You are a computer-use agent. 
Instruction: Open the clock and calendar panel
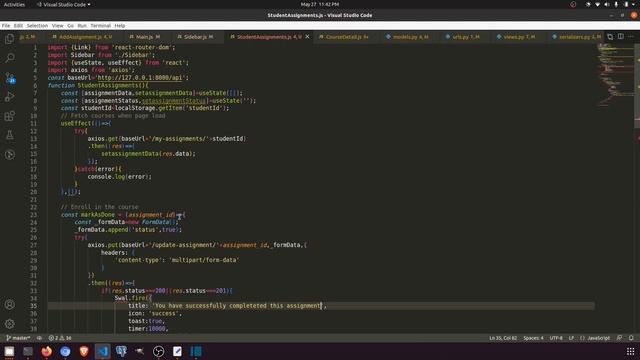(320, 4)
